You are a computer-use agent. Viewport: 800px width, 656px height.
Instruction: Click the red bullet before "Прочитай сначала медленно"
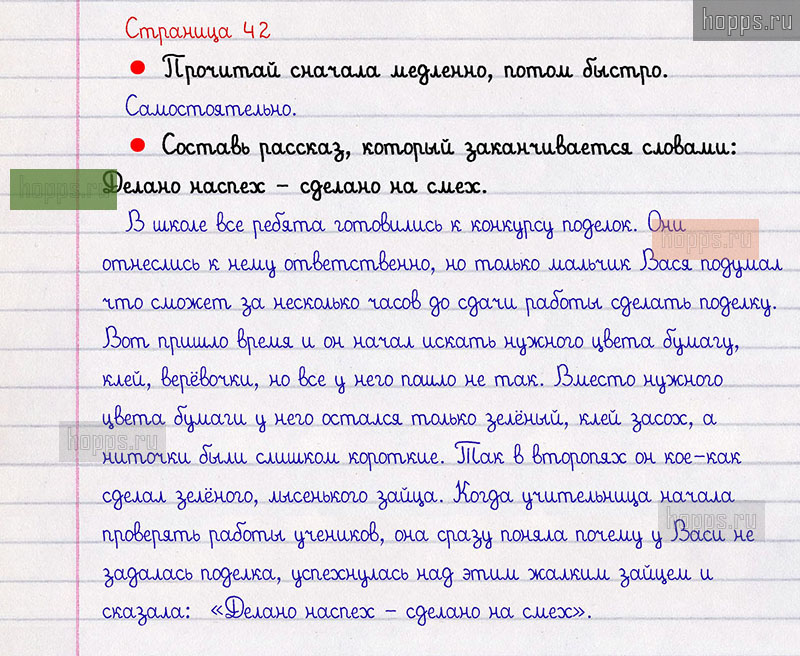pos(138,68)
